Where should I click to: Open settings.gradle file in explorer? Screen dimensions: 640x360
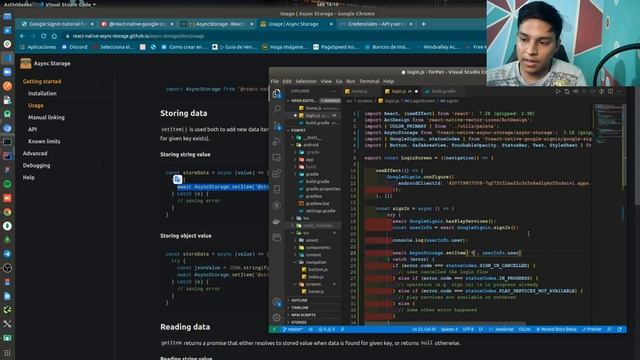[x=318, y=211]
